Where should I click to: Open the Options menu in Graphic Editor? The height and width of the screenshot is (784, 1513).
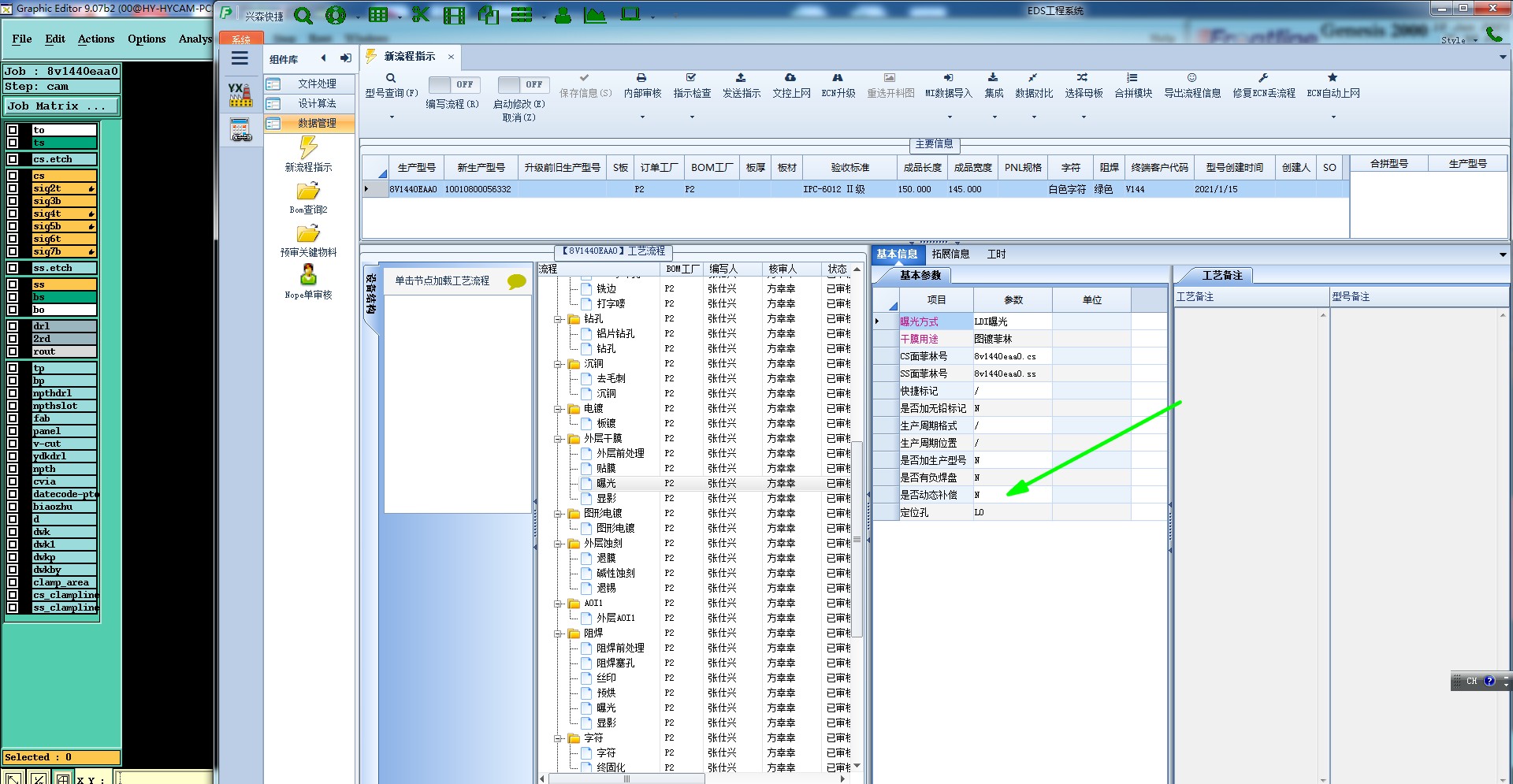(x=147, y=39)
